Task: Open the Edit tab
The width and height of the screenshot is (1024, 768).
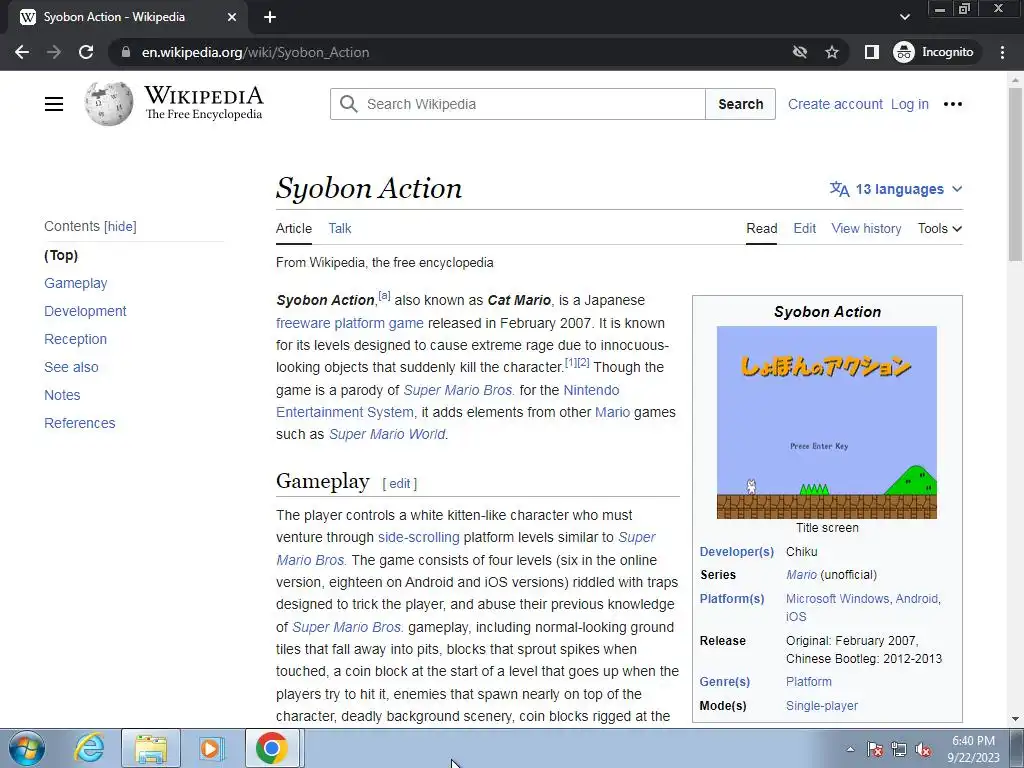Action: pyautogui.click(x=805, y=229)
